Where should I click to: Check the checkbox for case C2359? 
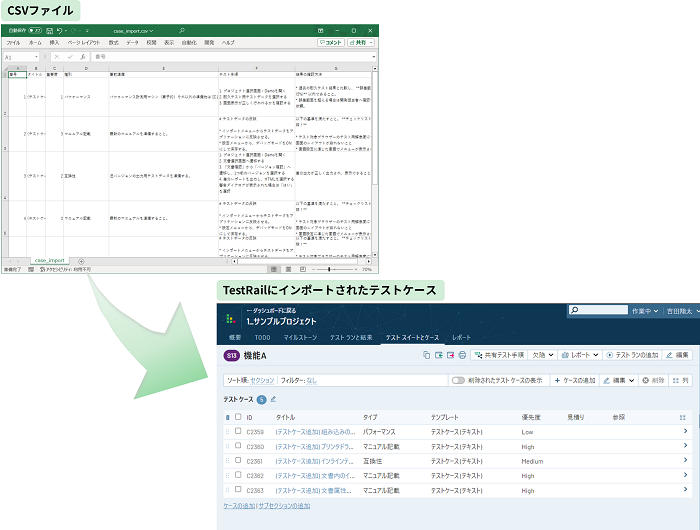pos(238,431)
